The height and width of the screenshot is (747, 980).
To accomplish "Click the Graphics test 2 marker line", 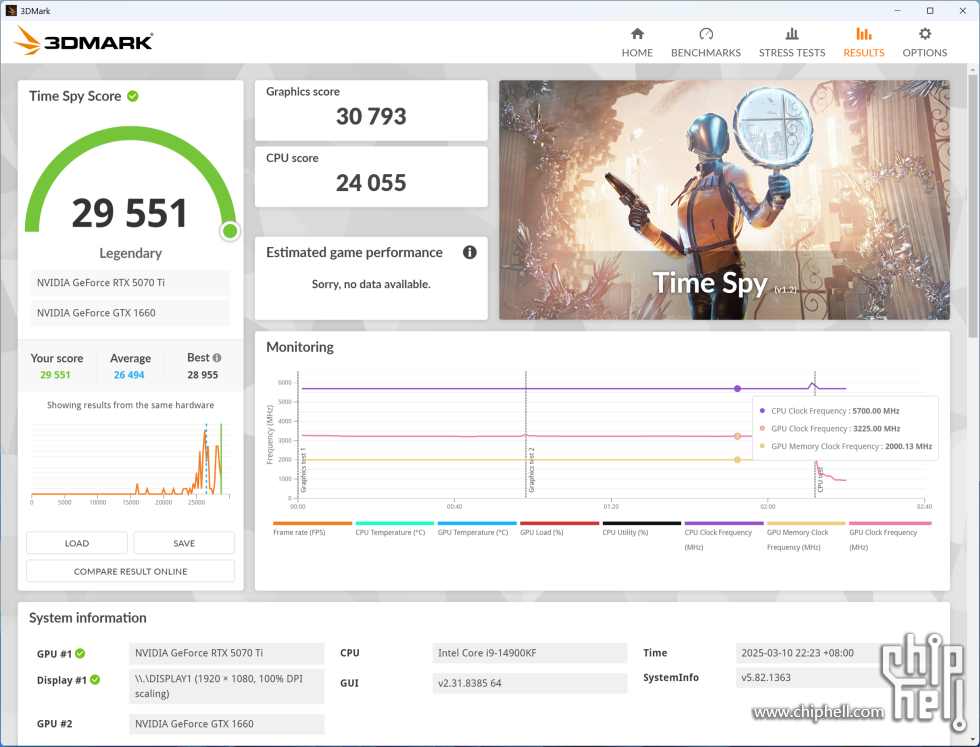I will click(x=526, y=434).
